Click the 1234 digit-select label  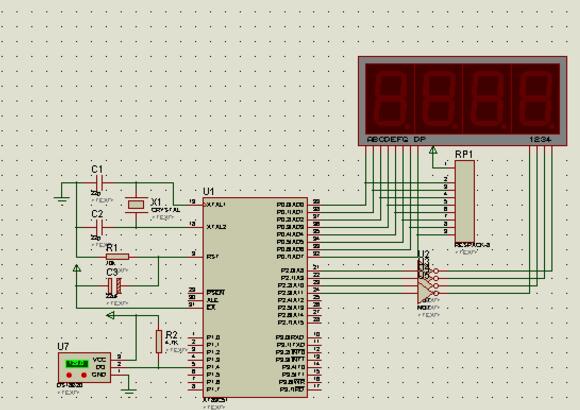point(540,140)
